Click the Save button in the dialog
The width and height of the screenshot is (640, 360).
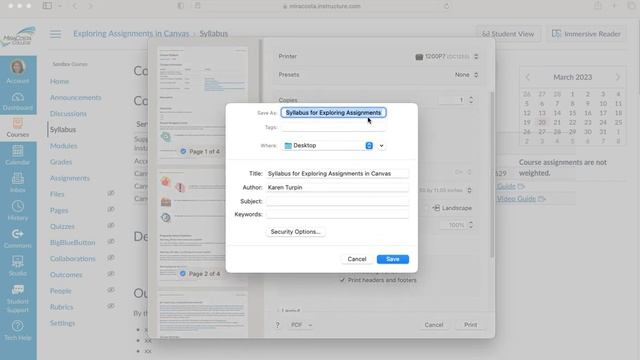pos(393,259)
